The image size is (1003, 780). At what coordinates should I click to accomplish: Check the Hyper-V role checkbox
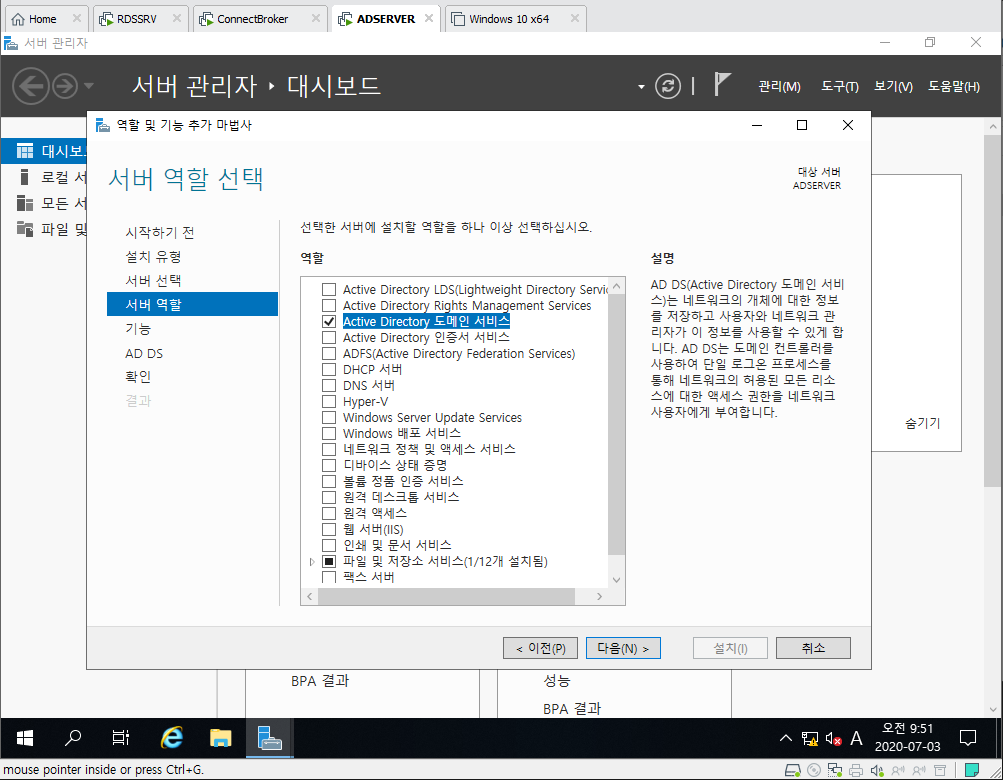(x=329, y=401)
